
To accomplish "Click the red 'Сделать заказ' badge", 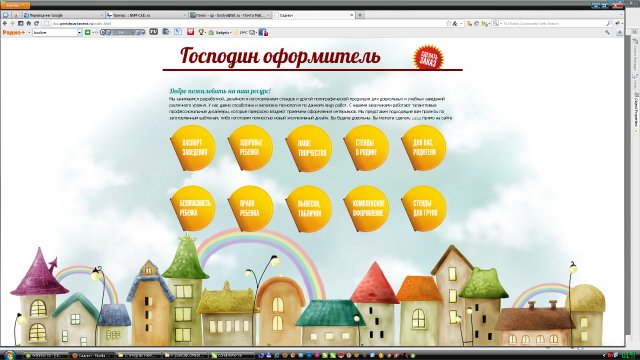I will 429,57.
